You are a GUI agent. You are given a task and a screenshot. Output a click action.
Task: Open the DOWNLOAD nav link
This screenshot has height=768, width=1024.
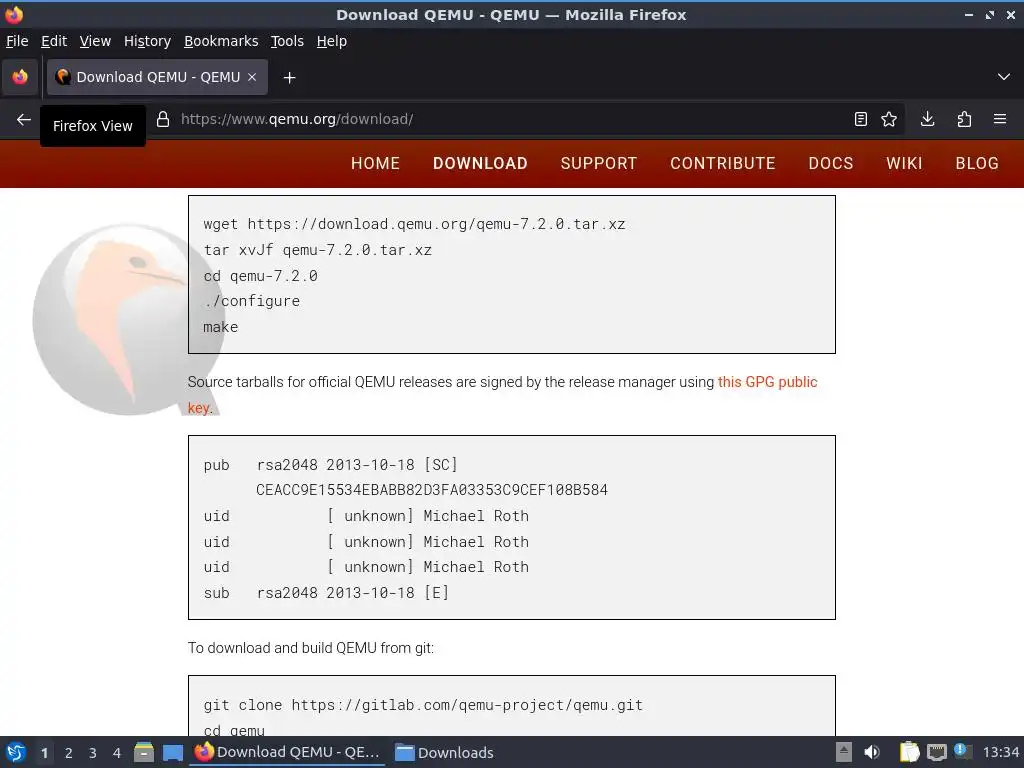[480, 163]
